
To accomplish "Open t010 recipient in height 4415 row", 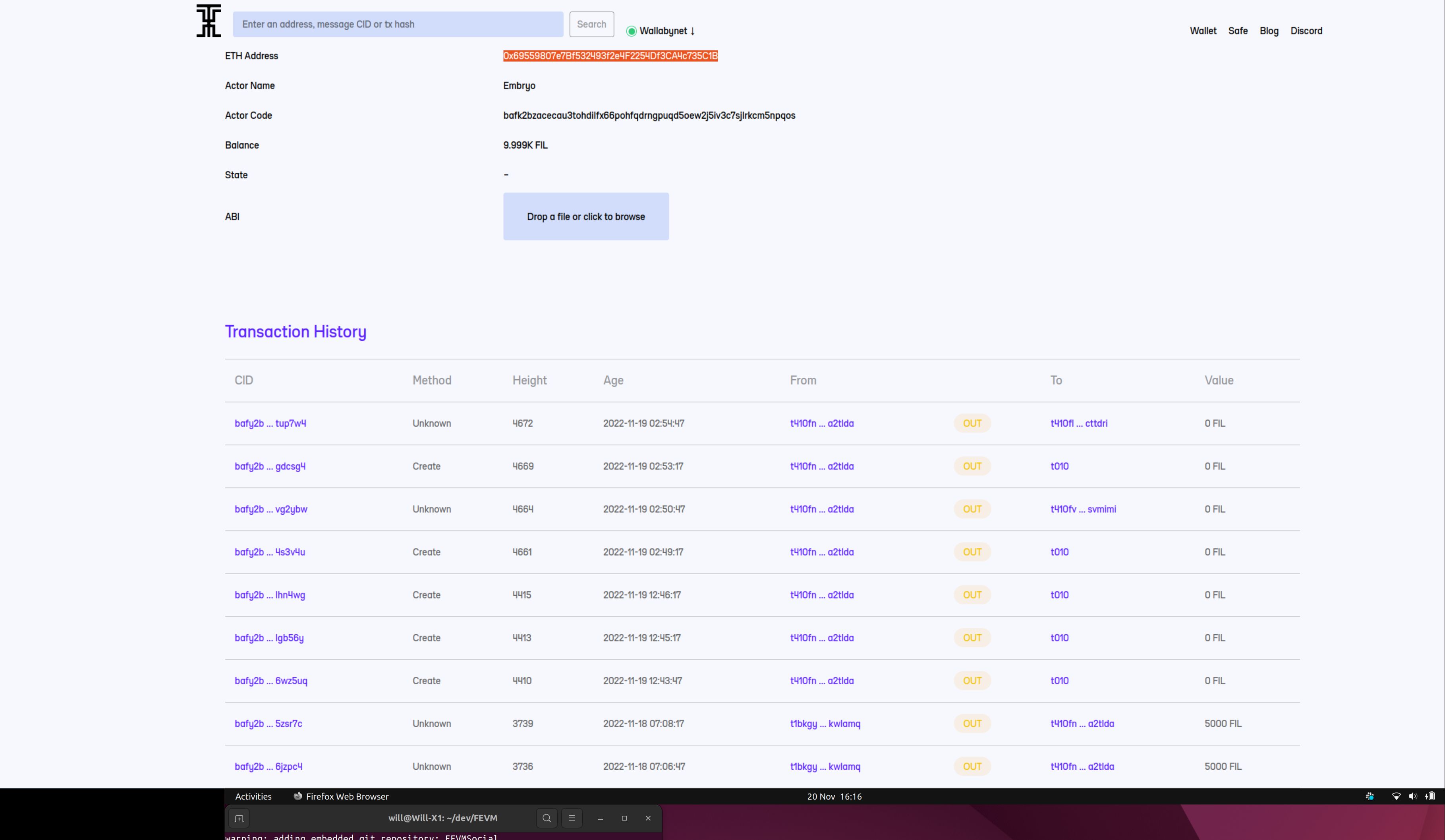I will pos(1059,595).
